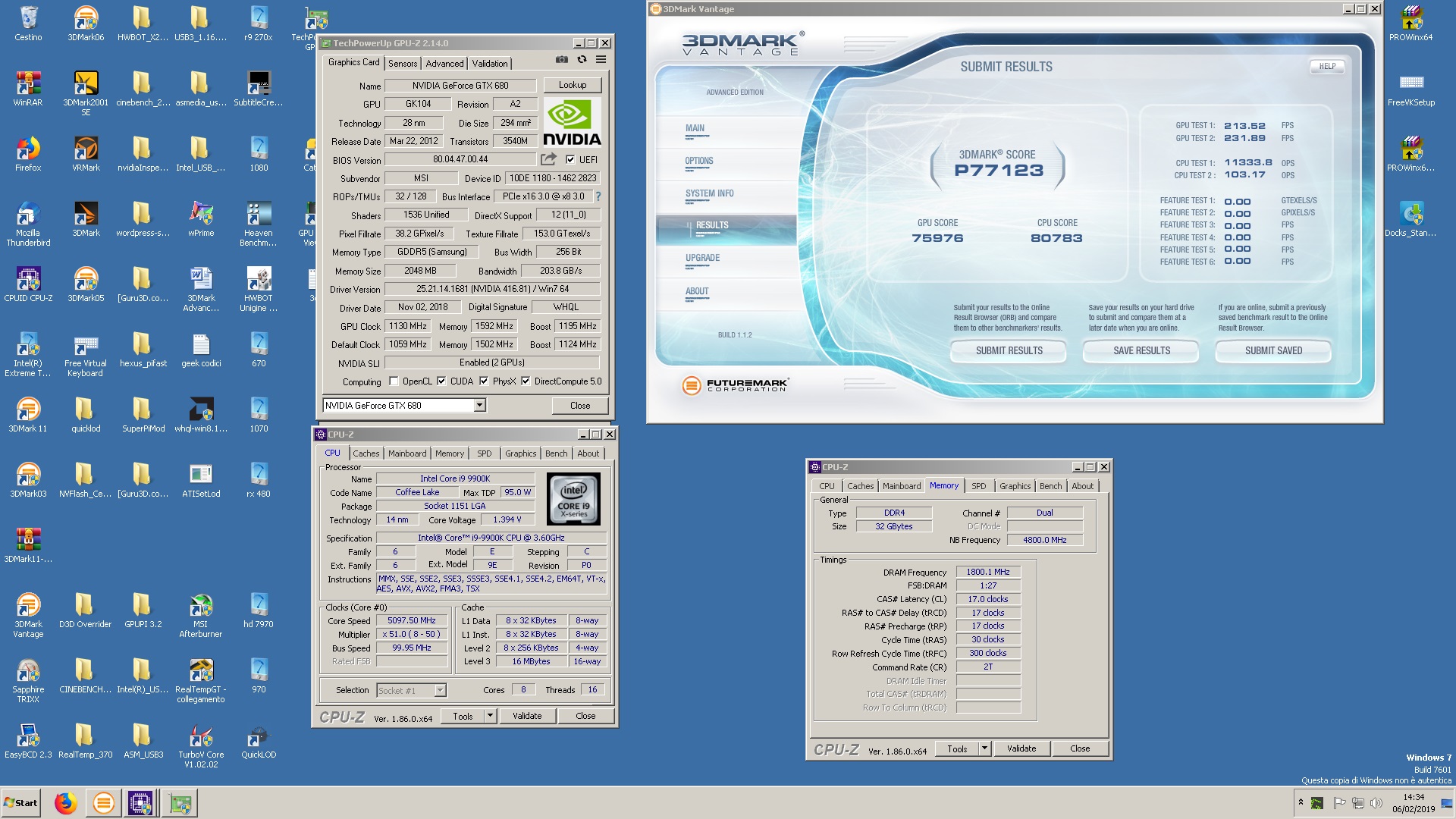This screenshot has width=1456, height=819.
Task: Select OPTIONS in 3DMark Vantage sidebar
Action: (698, 161)
